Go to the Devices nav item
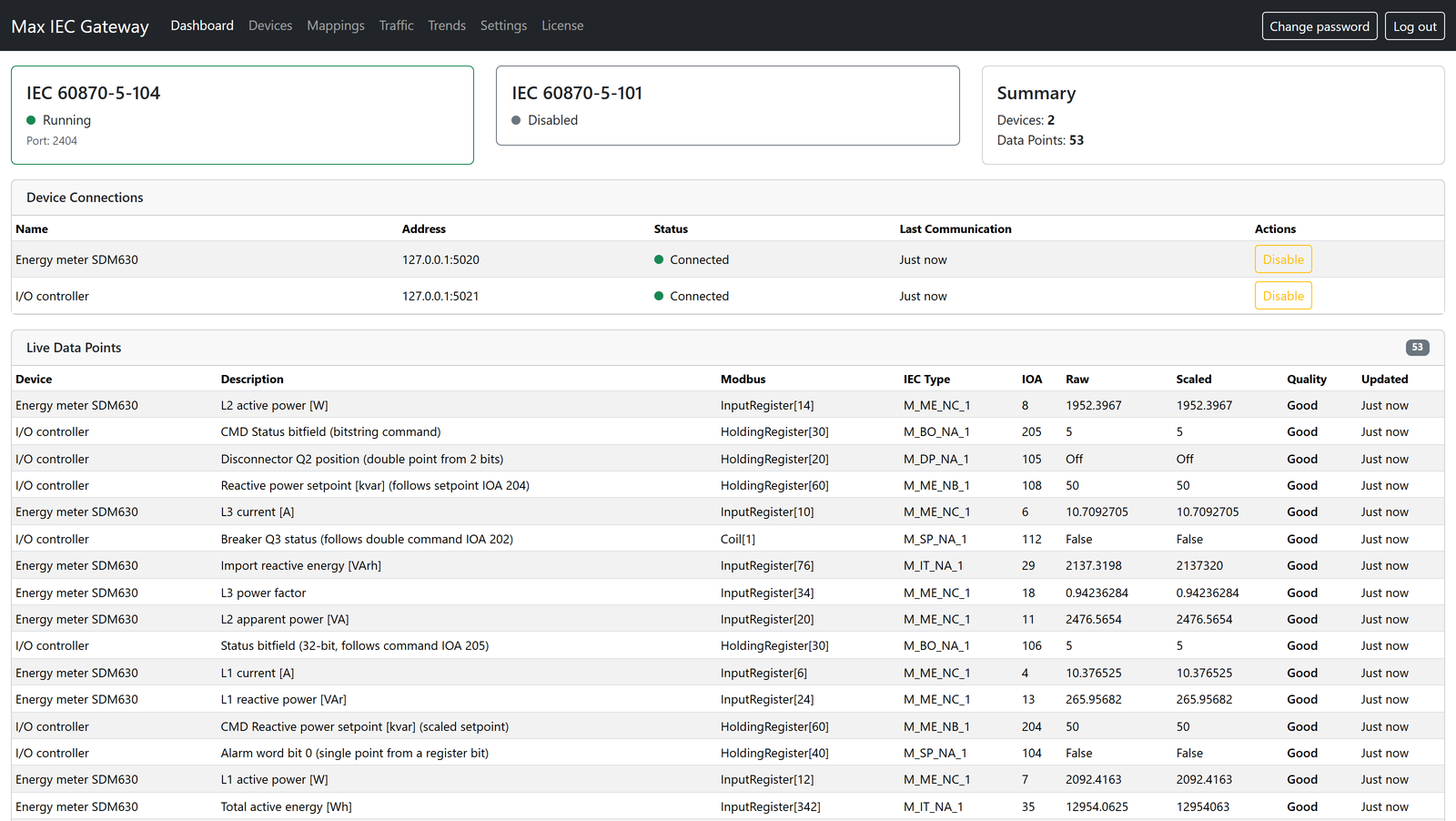Image resolution: width=1456 pixels, height=821 pixels. coord(270,25)
